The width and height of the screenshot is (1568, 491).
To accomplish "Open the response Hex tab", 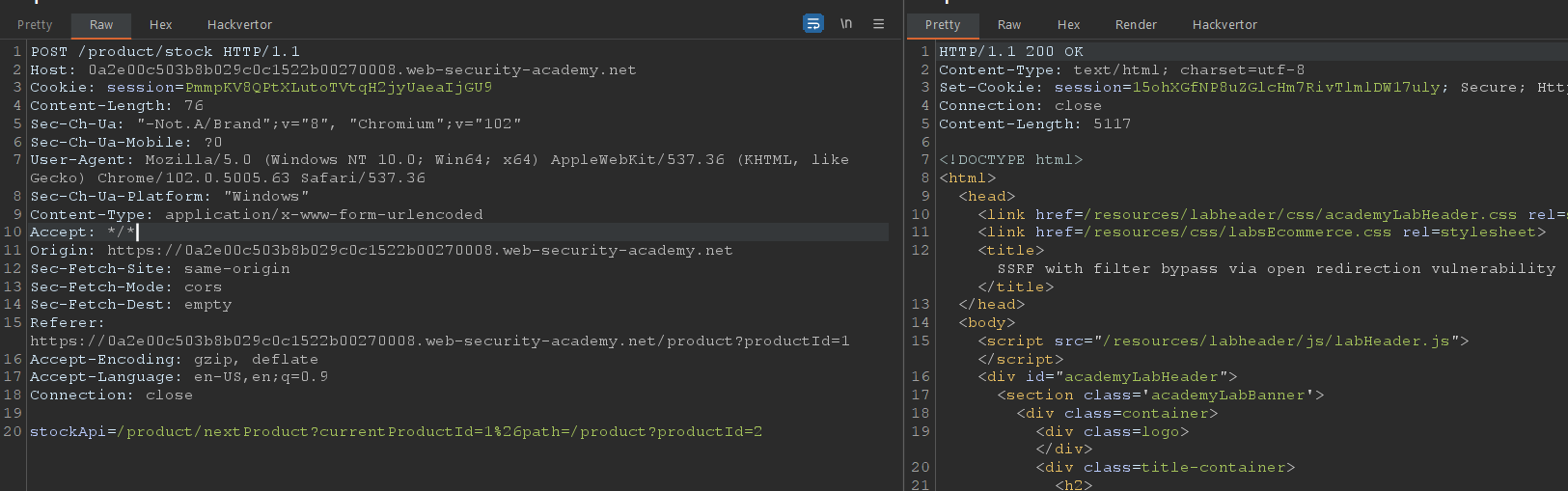I will pos(1068,25).
